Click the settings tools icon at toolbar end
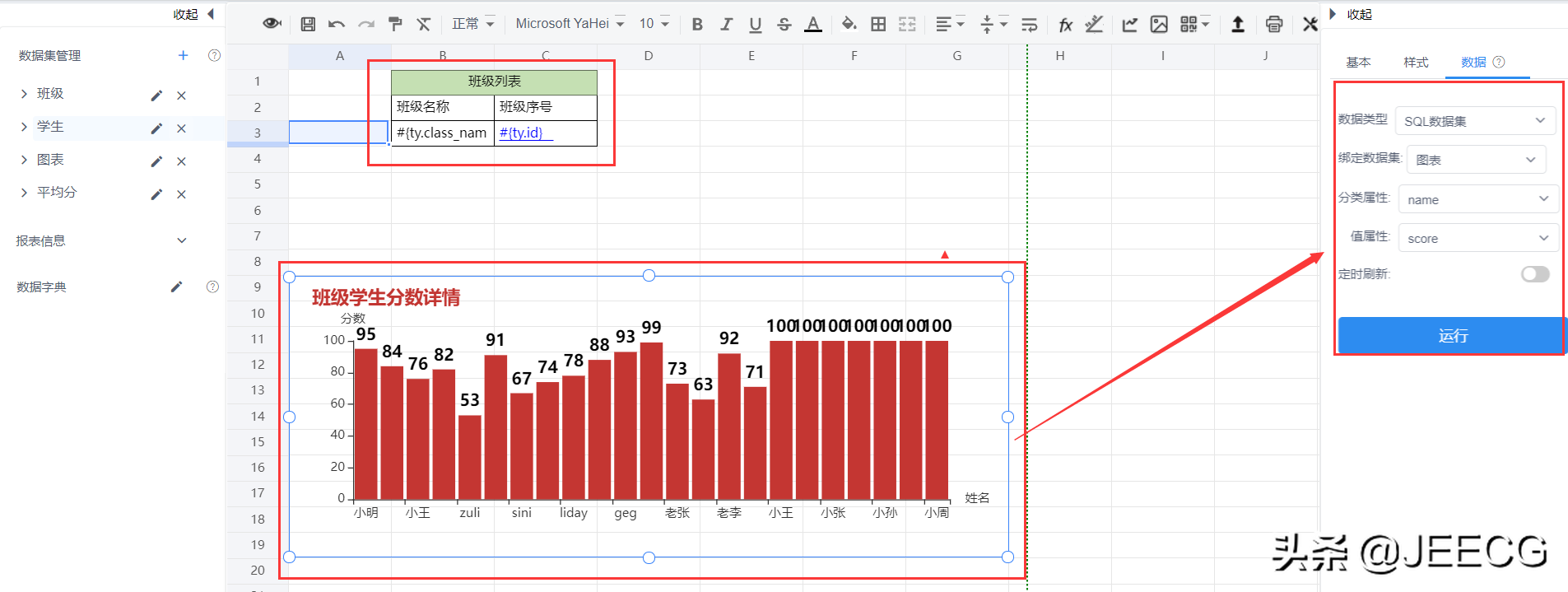The height and width of the screenshot is (592, 1568). (1310, 24)
